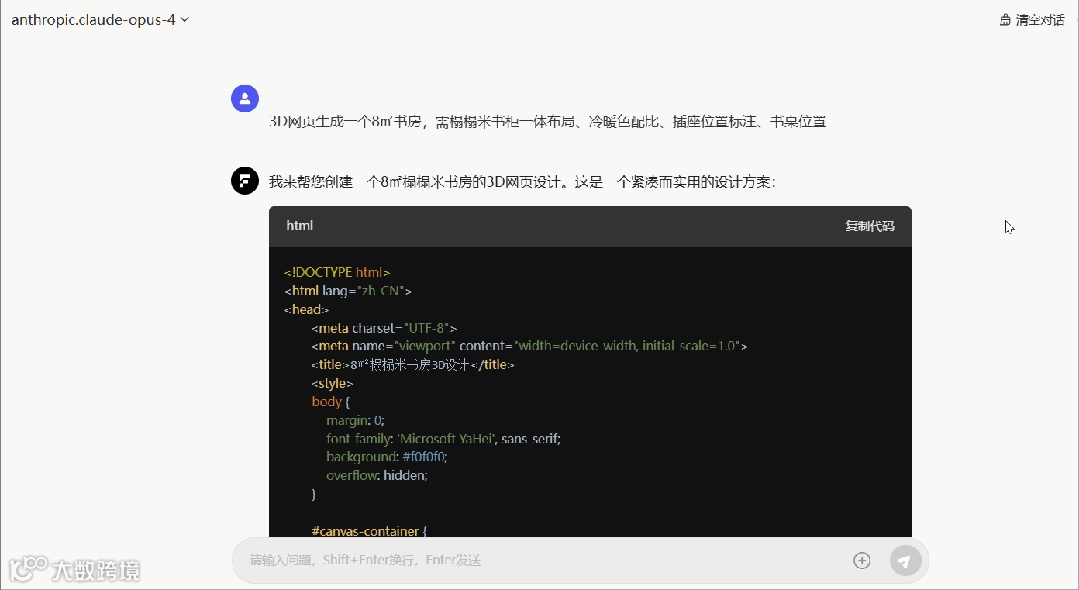
Task: Click the html lang code line
Action: click(348, 291)
